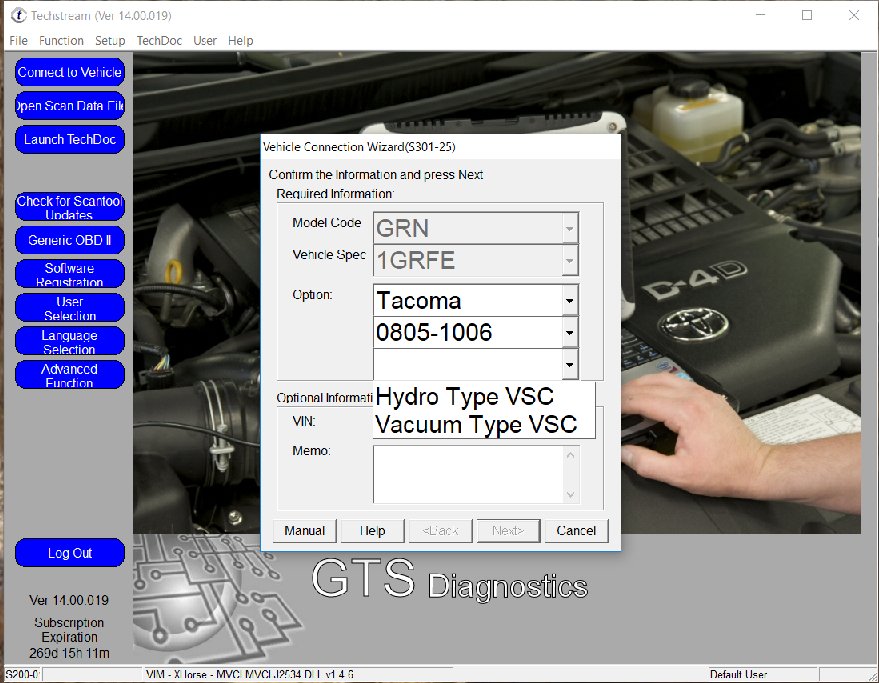Click the VIM interface status bar text
Screen dimensions: 879x683
(249, 674)
